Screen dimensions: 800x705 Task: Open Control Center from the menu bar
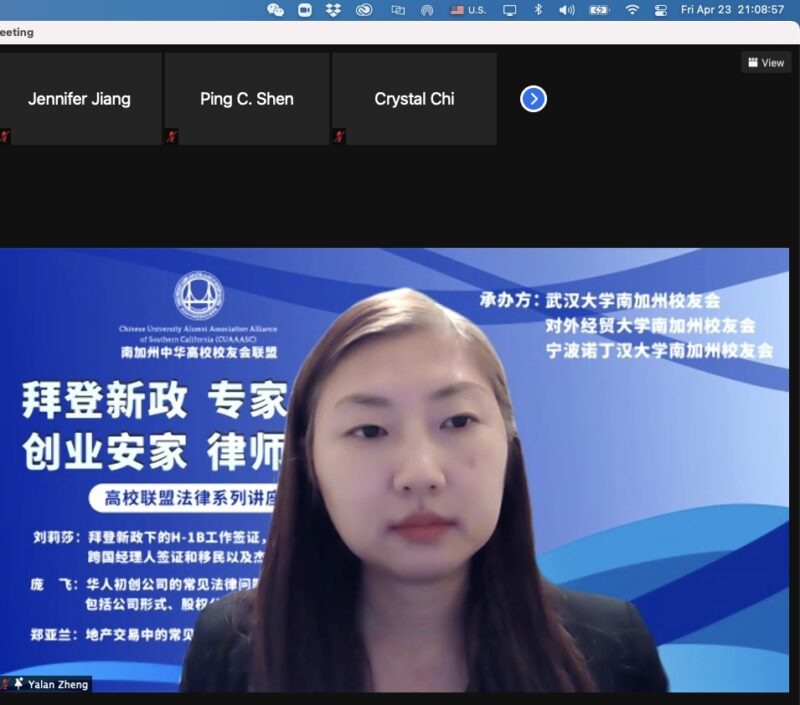[661, 10]
